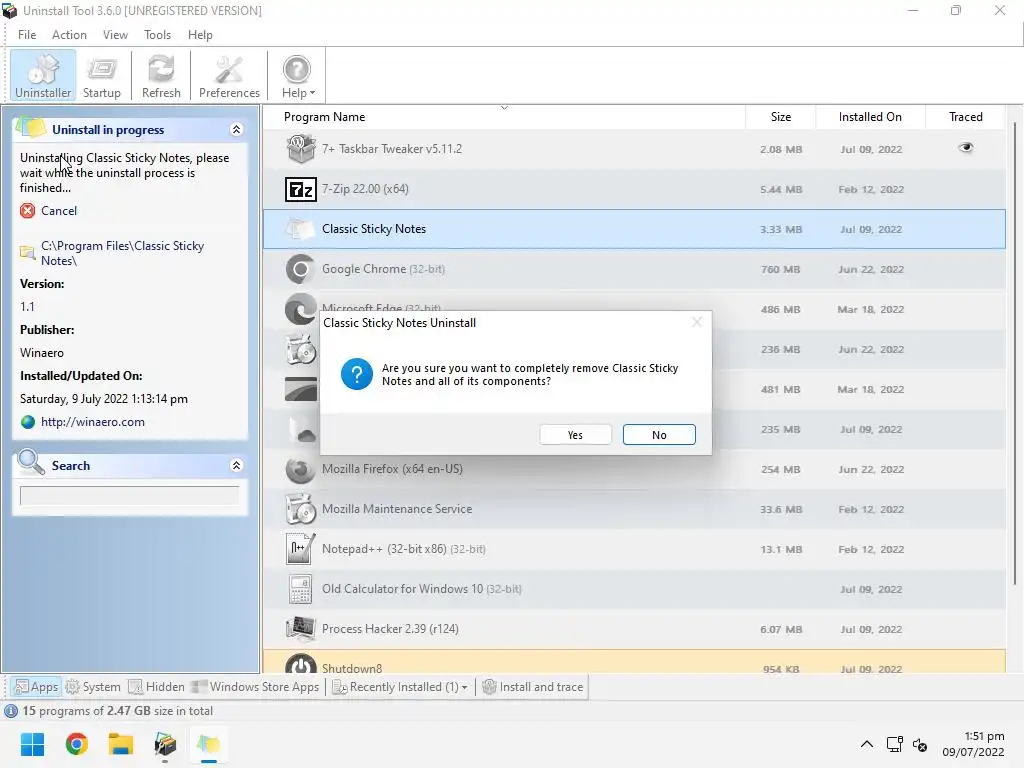Click the Microsoft Edge program icon

tap(300, 309)
